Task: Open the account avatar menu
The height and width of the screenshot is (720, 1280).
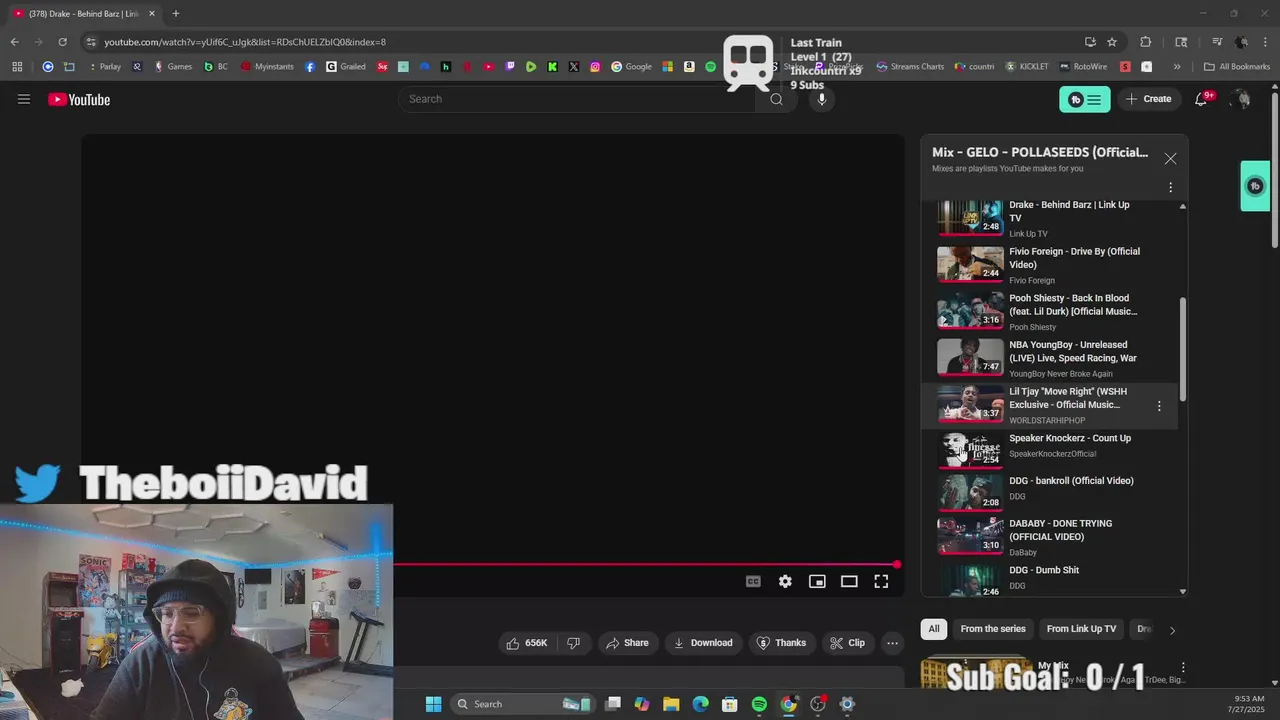Action: [x=1241, y=99]
